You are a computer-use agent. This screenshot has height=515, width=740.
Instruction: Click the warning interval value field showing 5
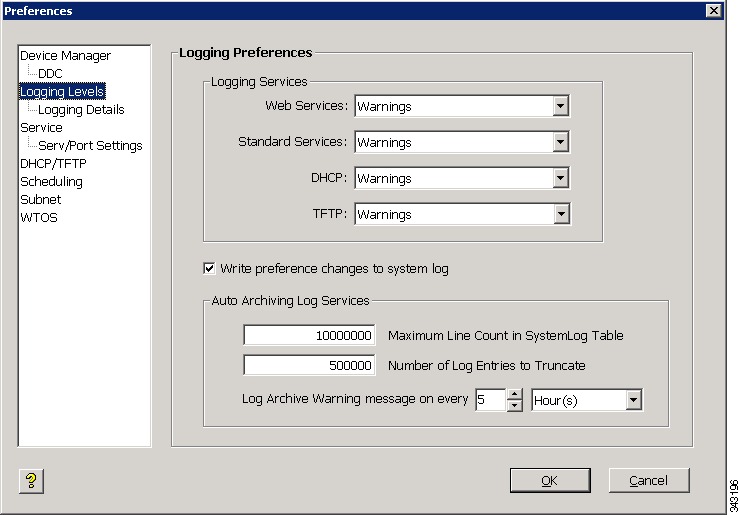(x=491, y=400)
